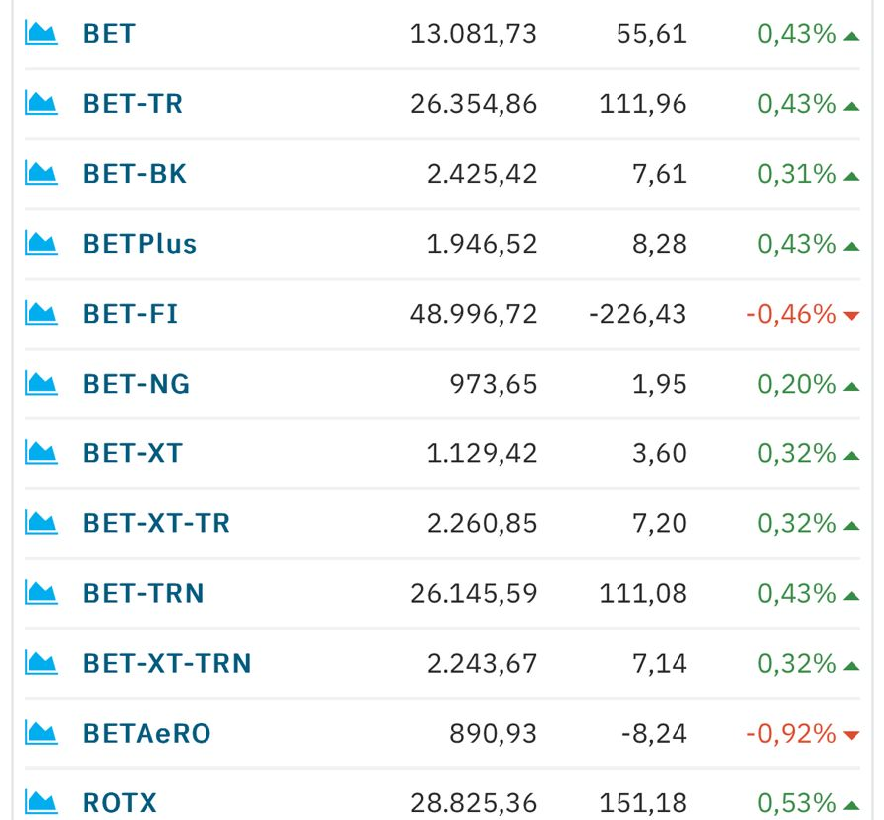Open the chart icon for ROTX
This screenshot has height=820, width=884.
pyautogui.click(x=41, y=803)
